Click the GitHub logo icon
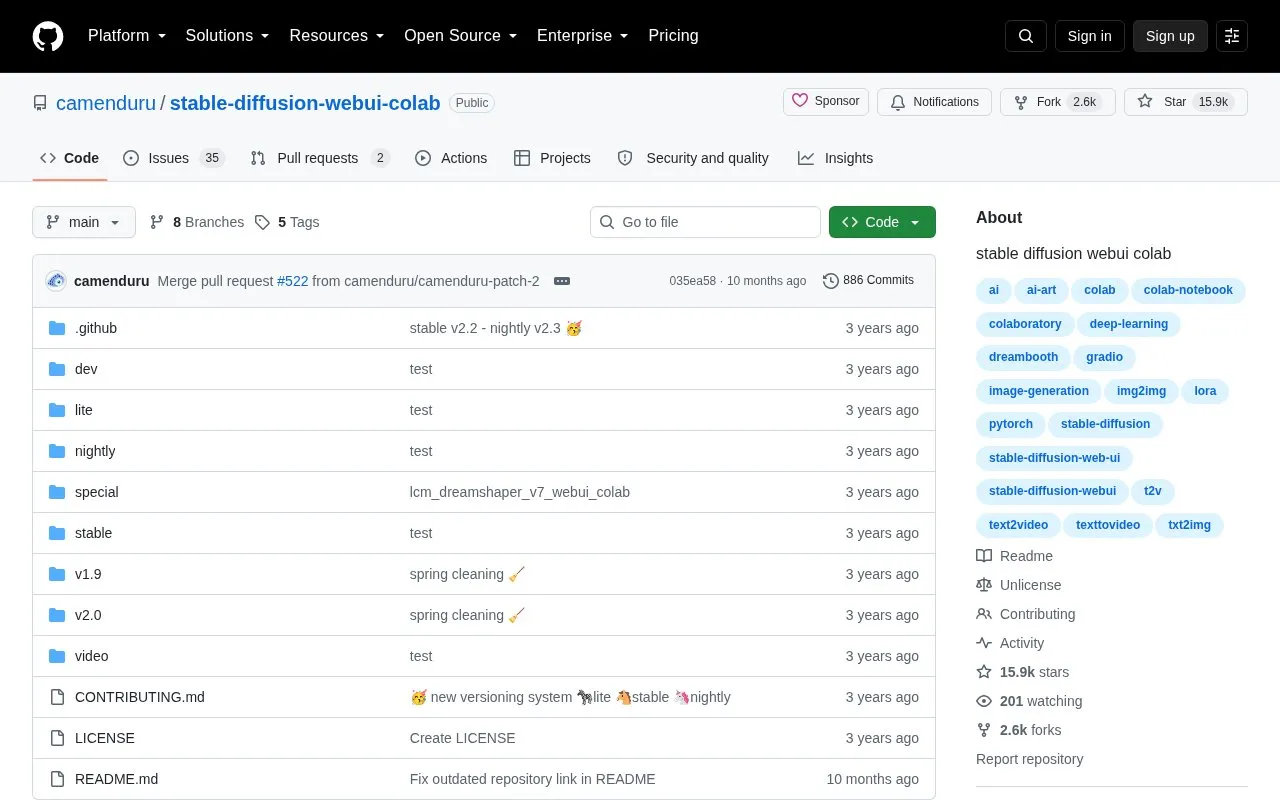Screen dimensions: 1280x800 pyautogui.click(x=48, y=36)
